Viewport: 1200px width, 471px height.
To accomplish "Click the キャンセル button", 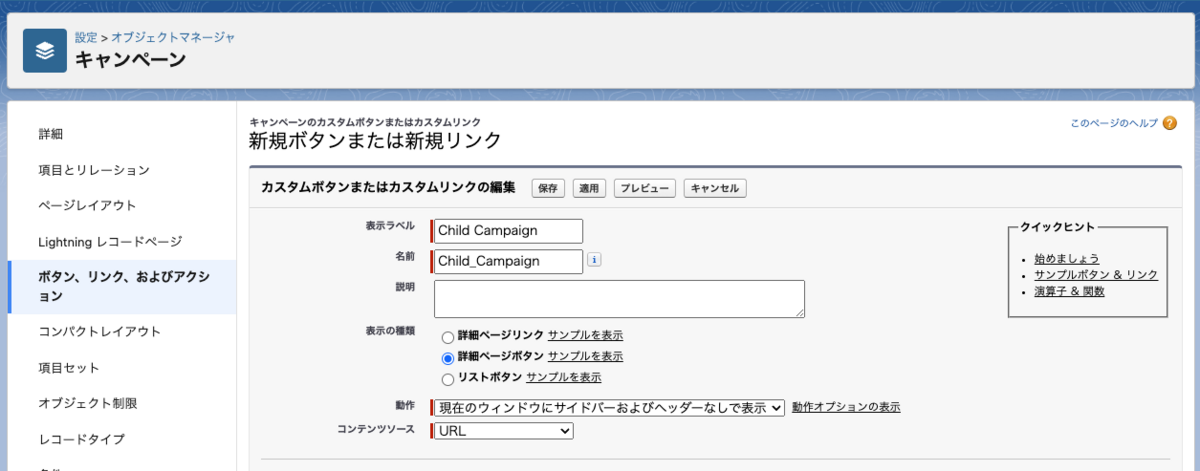I will click(x=715, y=188).
